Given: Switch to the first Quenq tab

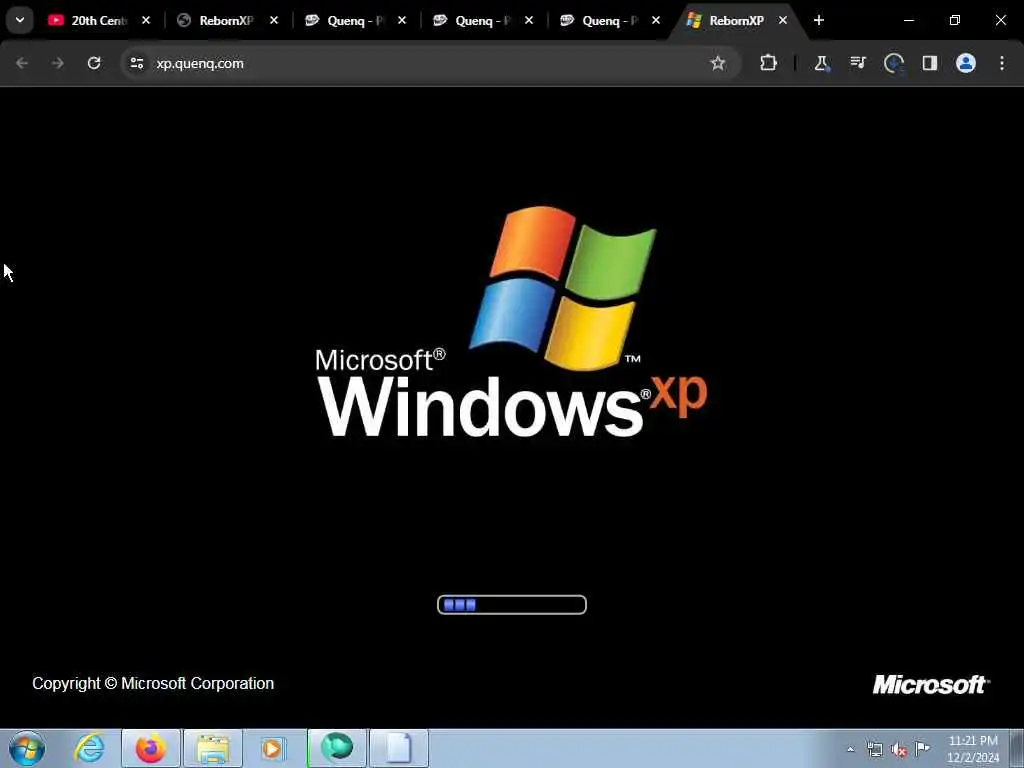Looking at the screenshot, I should pyautogui.click(x=354, y=21).
